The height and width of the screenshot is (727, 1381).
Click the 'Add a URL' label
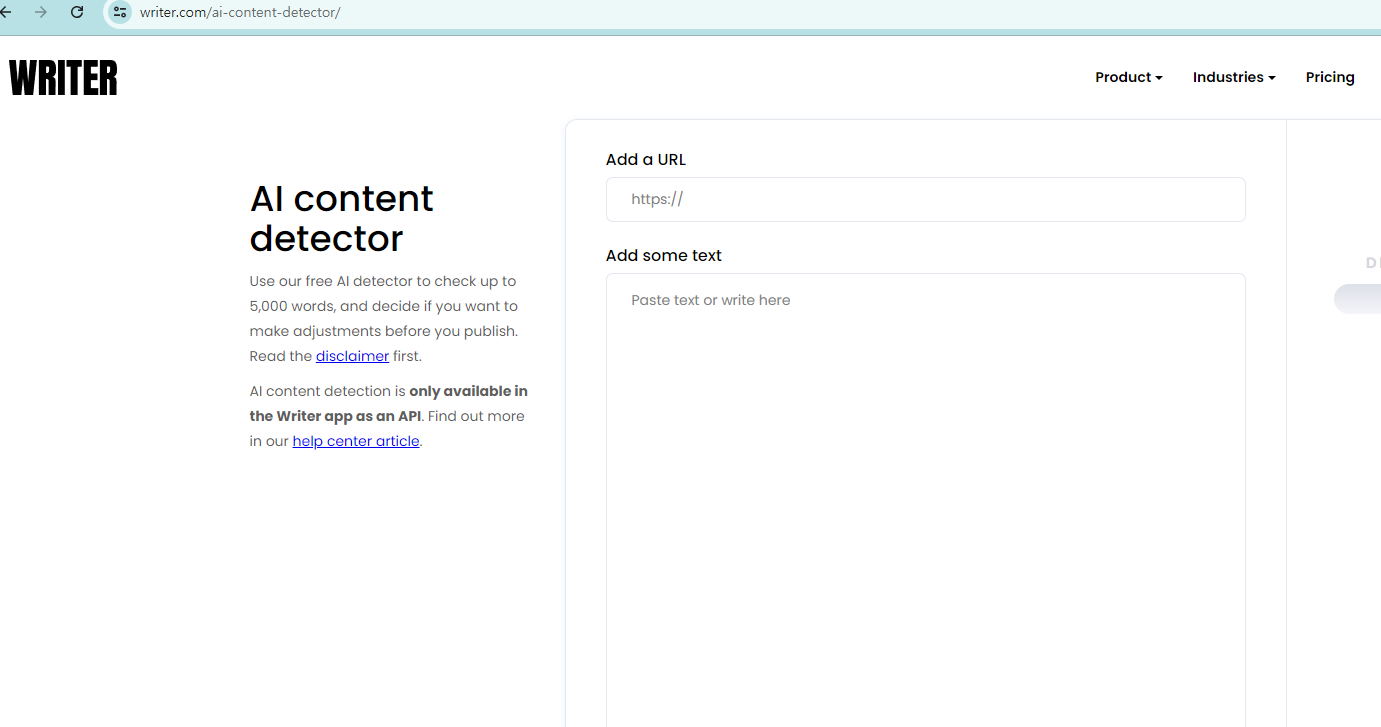[x=646, y=159]
